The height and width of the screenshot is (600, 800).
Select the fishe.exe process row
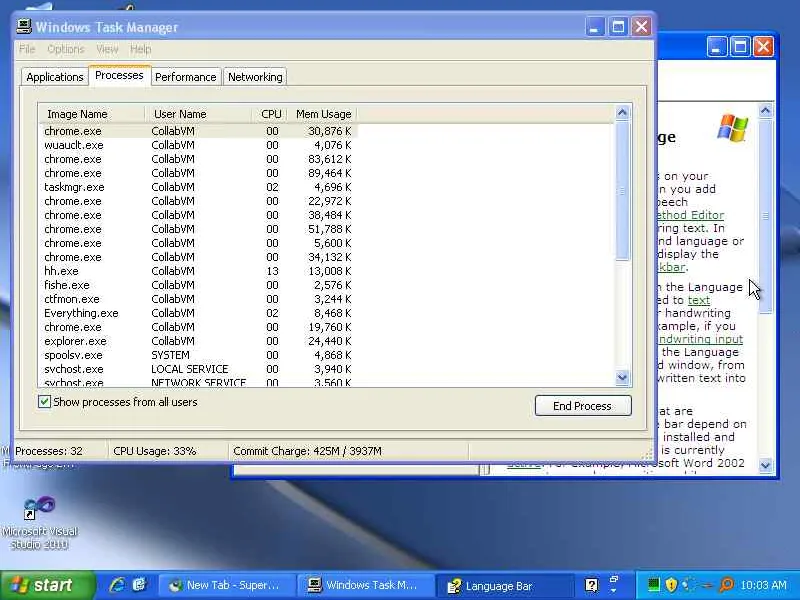[x=198, y=285]
